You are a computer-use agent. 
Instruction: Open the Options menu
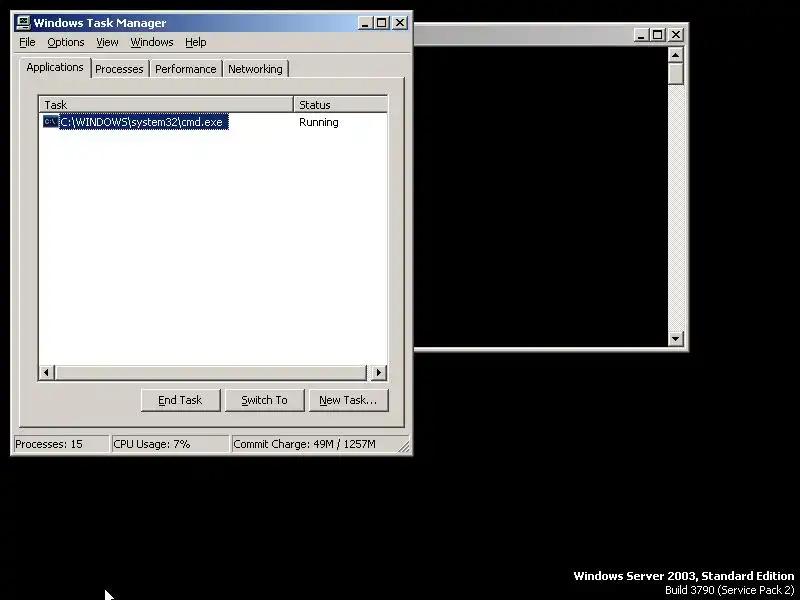point(66,42)
